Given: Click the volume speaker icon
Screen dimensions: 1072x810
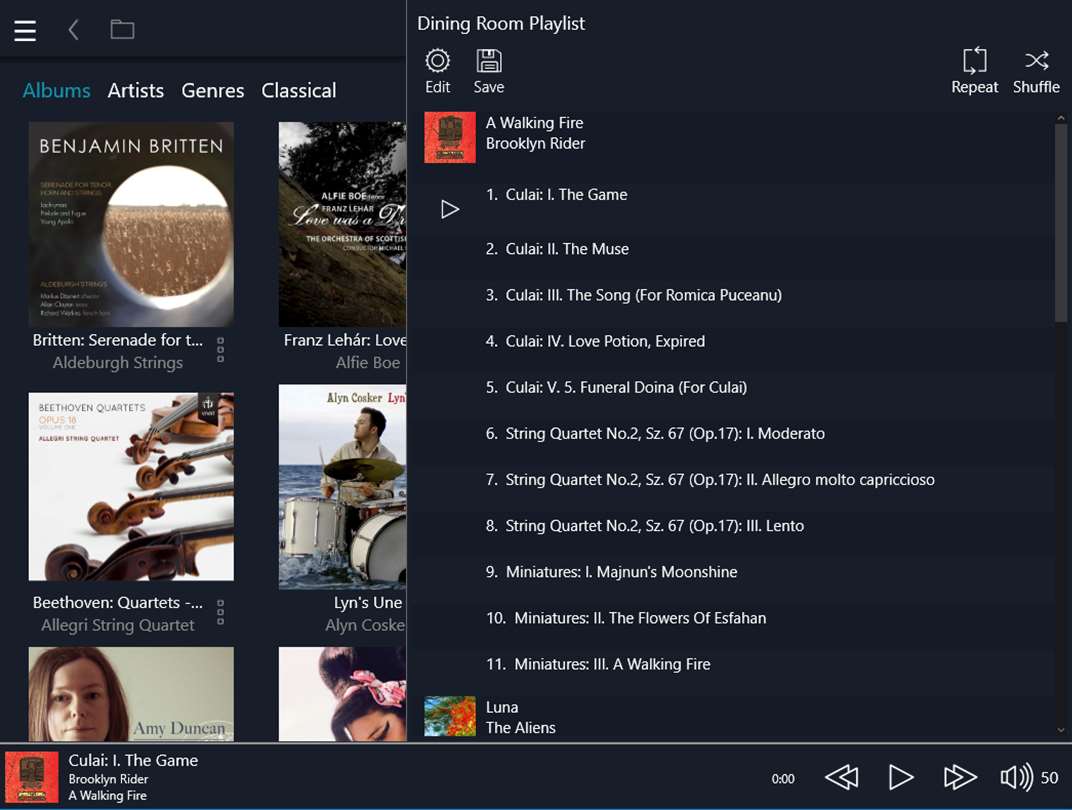Looking at the screenshot, I should pyautogui.click(x=1017, y=777).
